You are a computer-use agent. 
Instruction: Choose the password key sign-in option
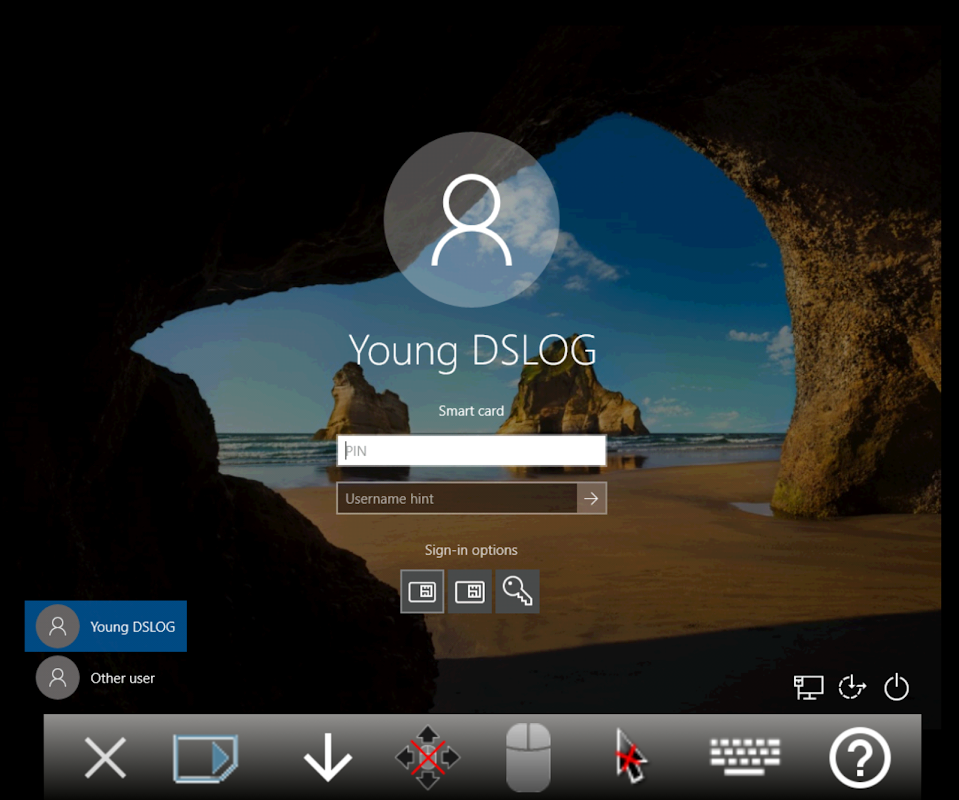click(x=517, y=591)
